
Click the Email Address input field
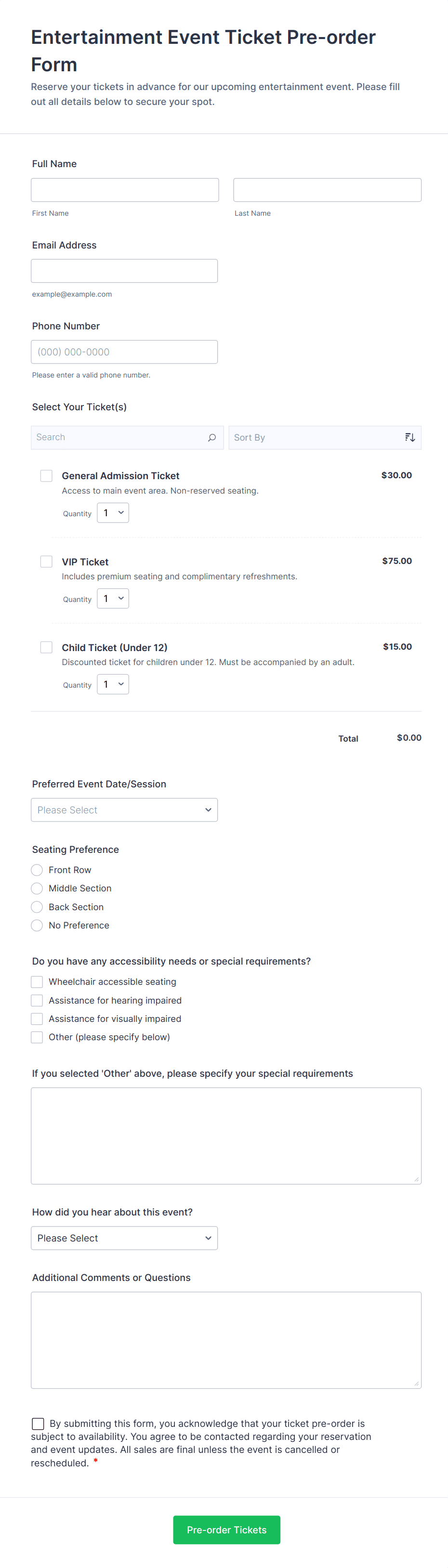pos(124,270)
